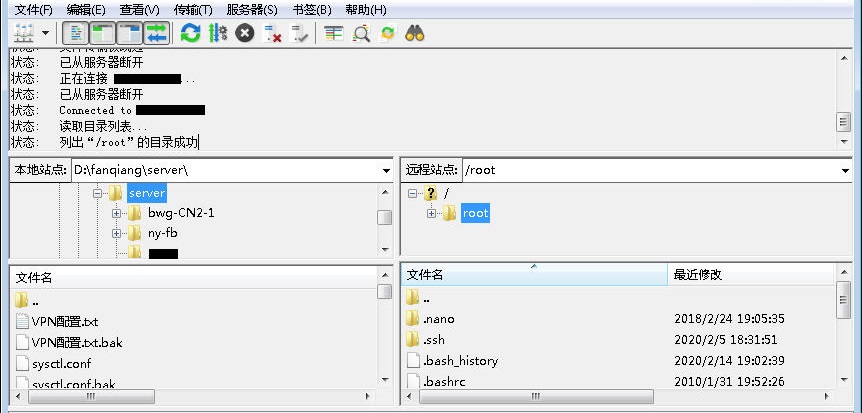Open the Site Manager dropdown arrow
Image resolution: width=862 pixels, height=413 pixels.
pyautogui.click(x=46, y=33)
